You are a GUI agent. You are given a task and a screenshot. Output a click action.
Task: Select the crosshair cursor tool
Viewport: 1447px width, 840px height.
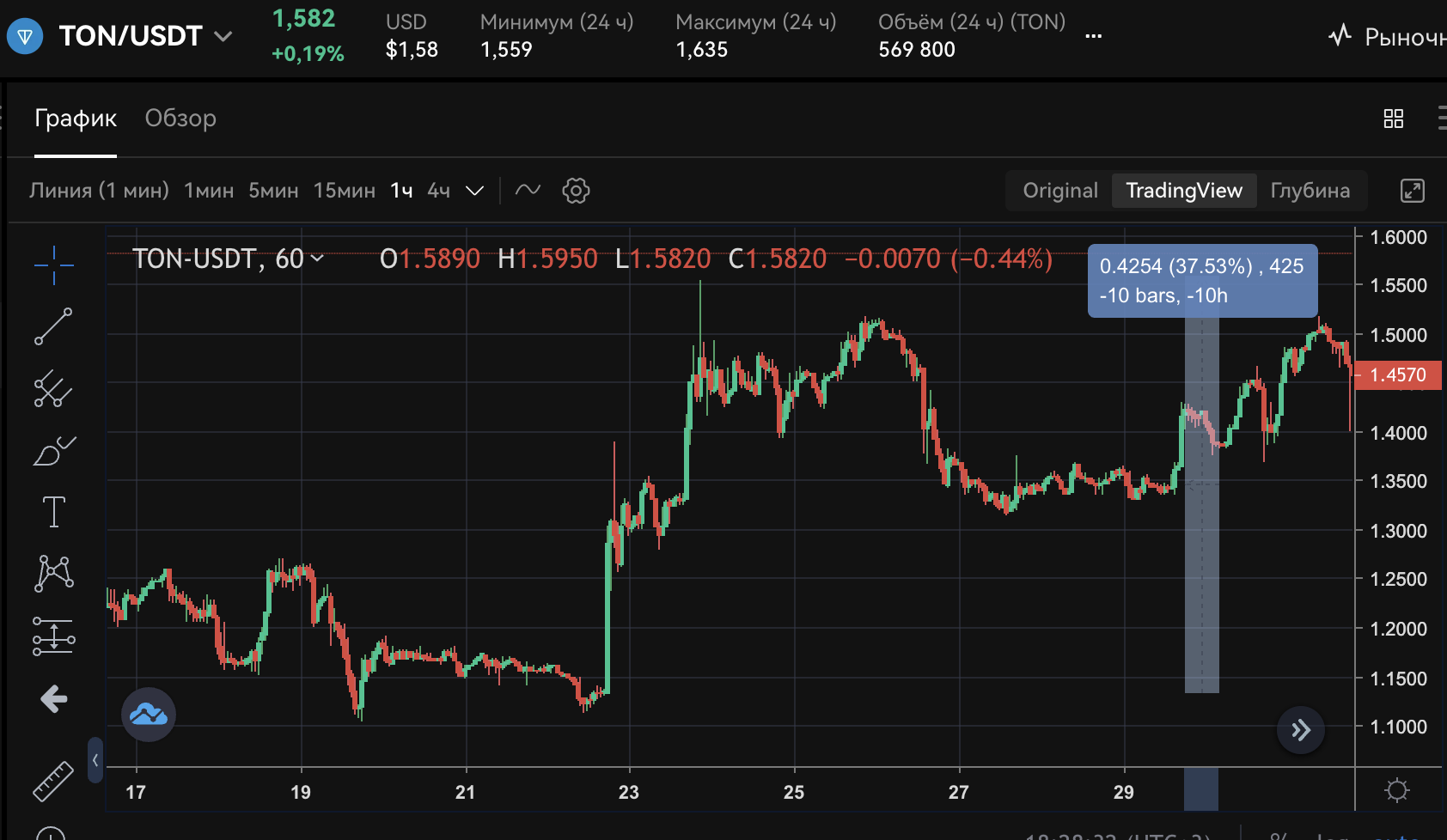tap(53, 265)
